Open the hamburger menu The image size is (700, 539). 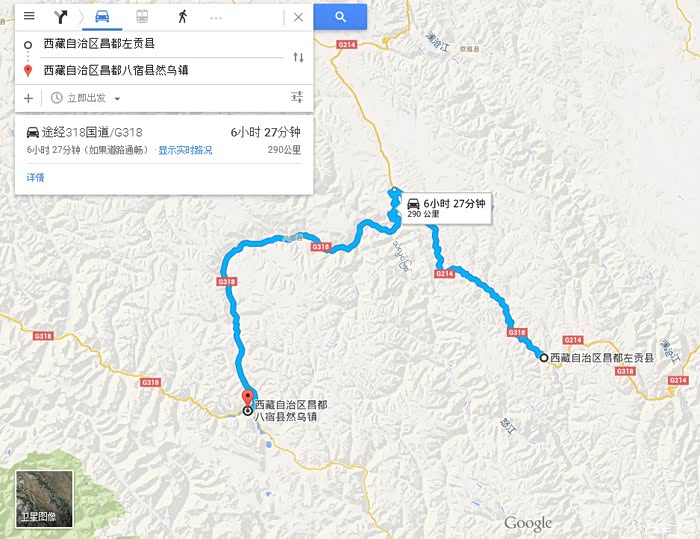pyautogui.click(x=29, y=16)
